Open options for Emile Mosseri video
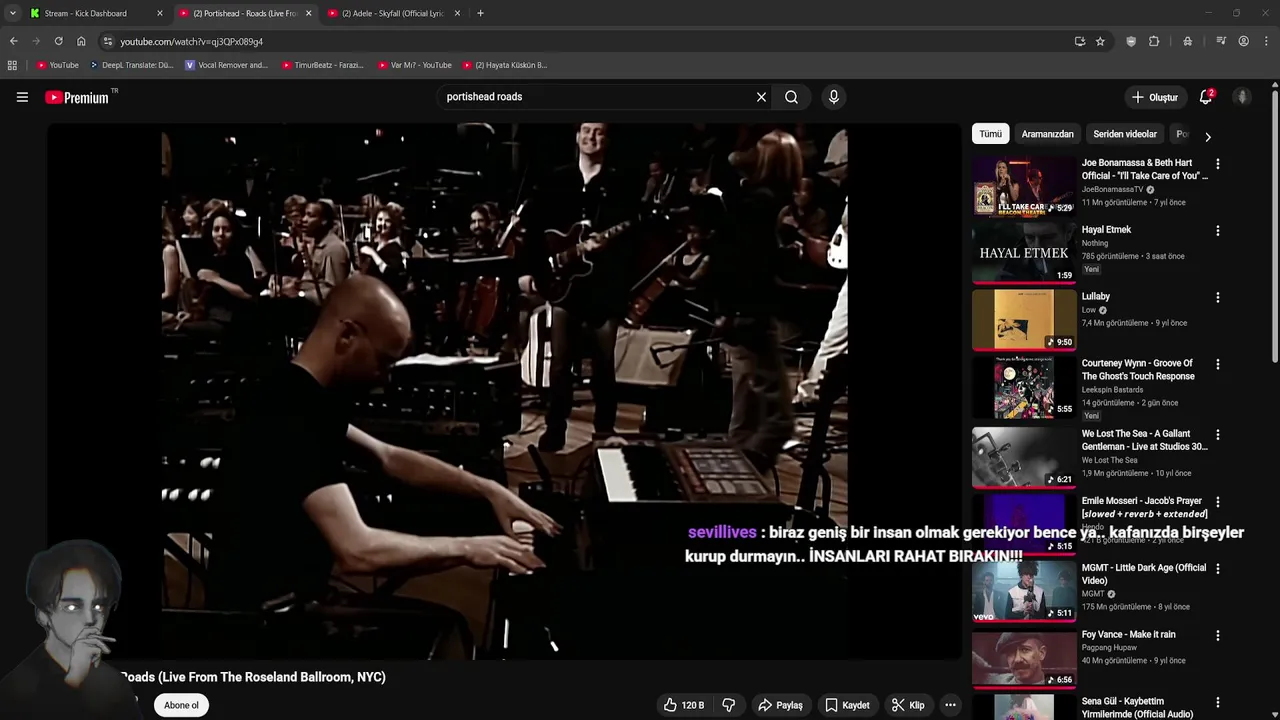This screenshot has height=720, width=1280. [x=1217, y=502]
